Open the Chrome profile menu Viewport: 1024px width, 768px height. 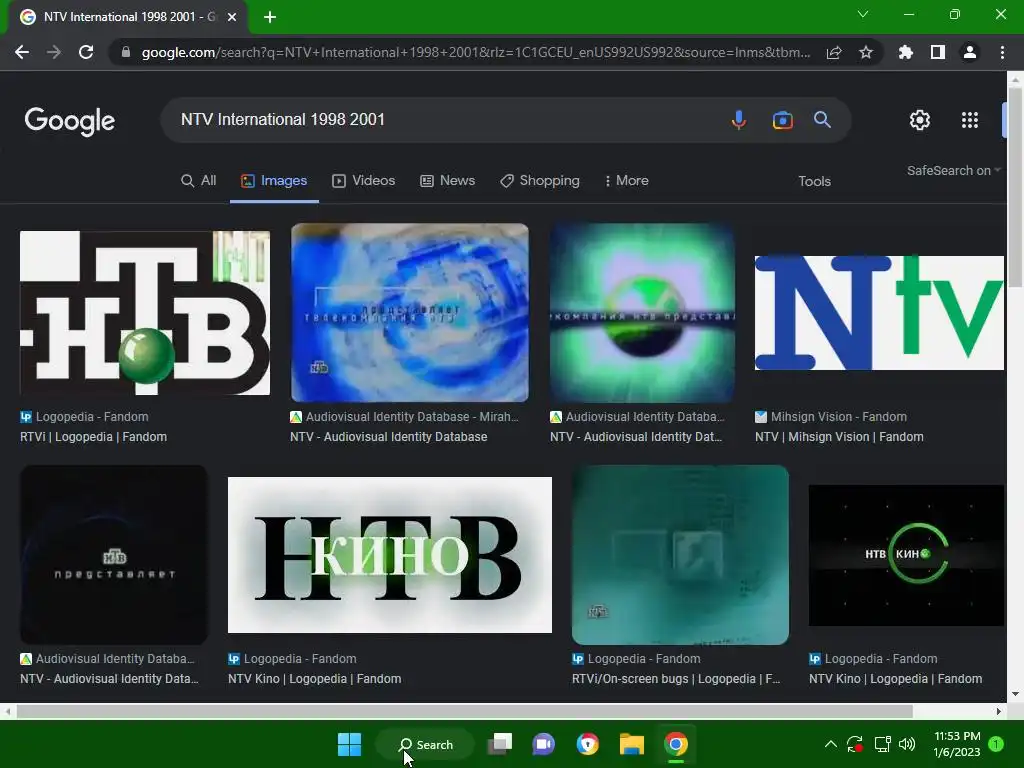(x=970, y=52)
